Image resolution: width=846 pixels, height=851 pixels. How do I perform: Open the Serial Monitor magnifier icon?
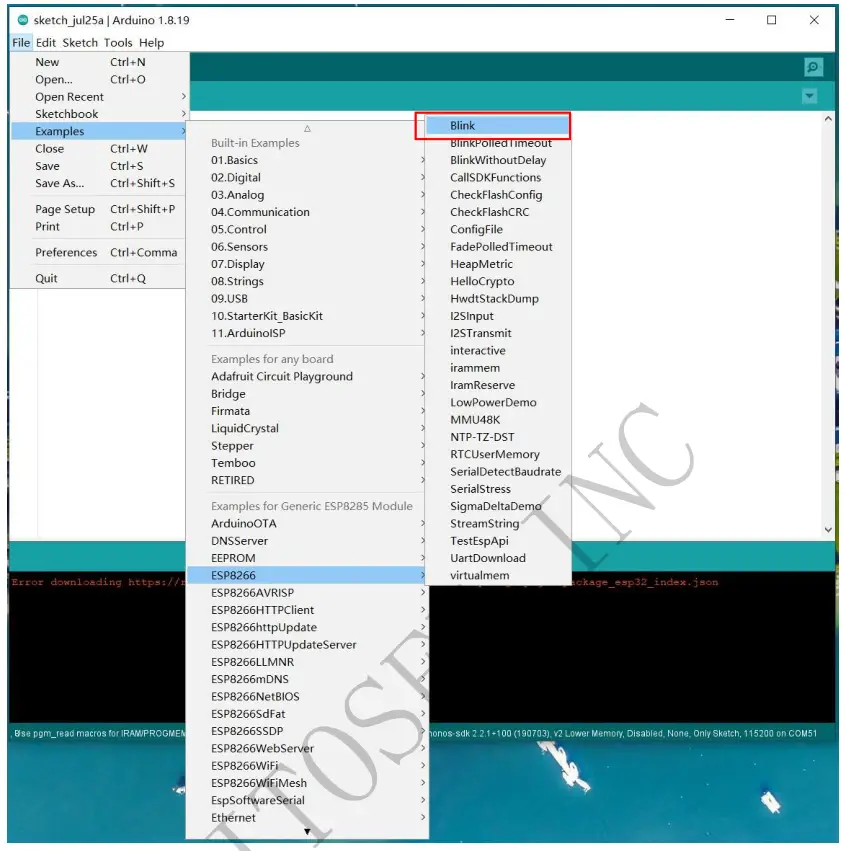coord(812,66)
